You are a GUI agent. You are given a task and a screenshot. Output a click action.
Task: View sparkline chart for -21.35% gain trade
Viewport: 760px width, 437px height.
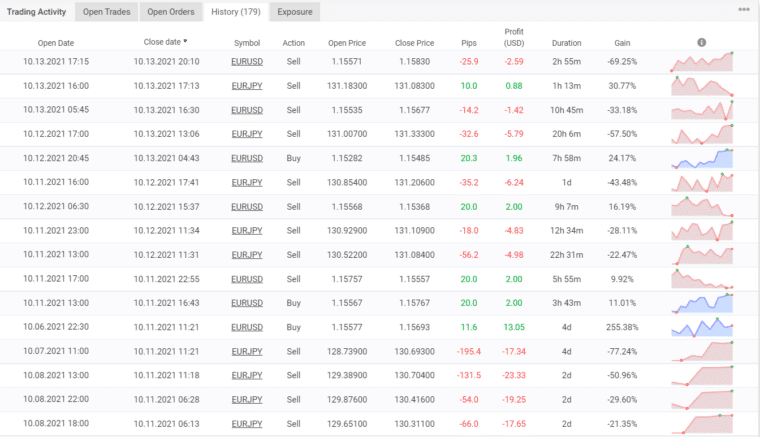[x=702, y=423]
